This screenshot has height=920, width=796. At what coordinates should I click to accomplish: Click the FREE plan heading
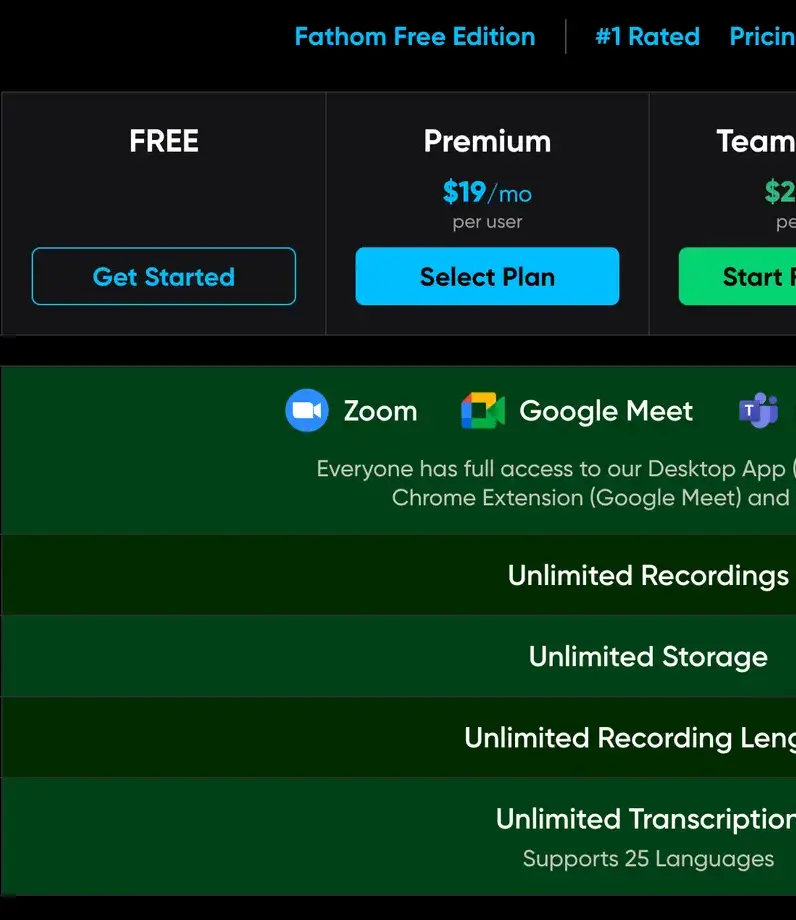(164, 141)
